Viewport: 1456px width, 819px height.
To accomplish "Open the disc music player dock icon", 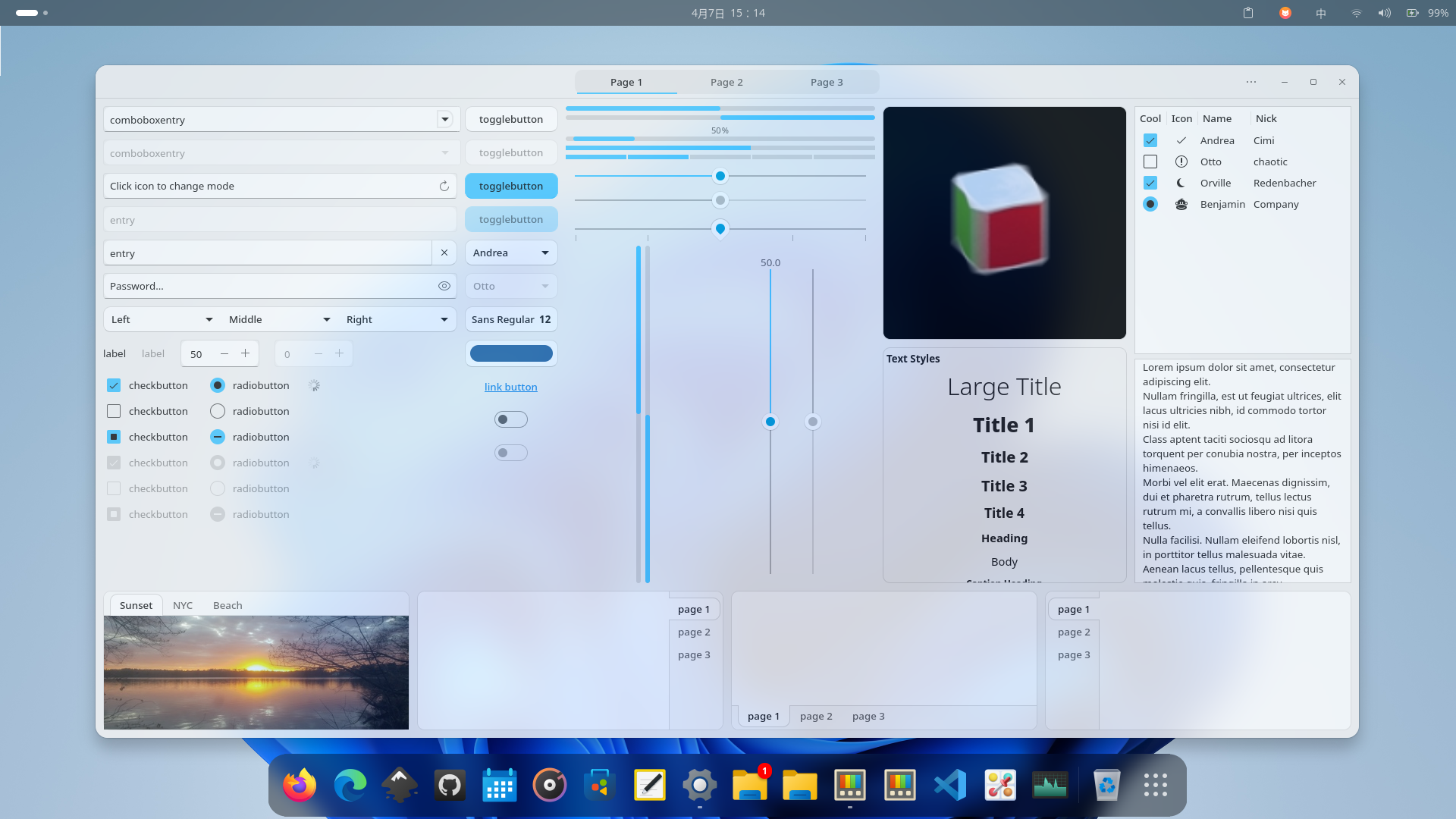I will (x=550, y=785).
